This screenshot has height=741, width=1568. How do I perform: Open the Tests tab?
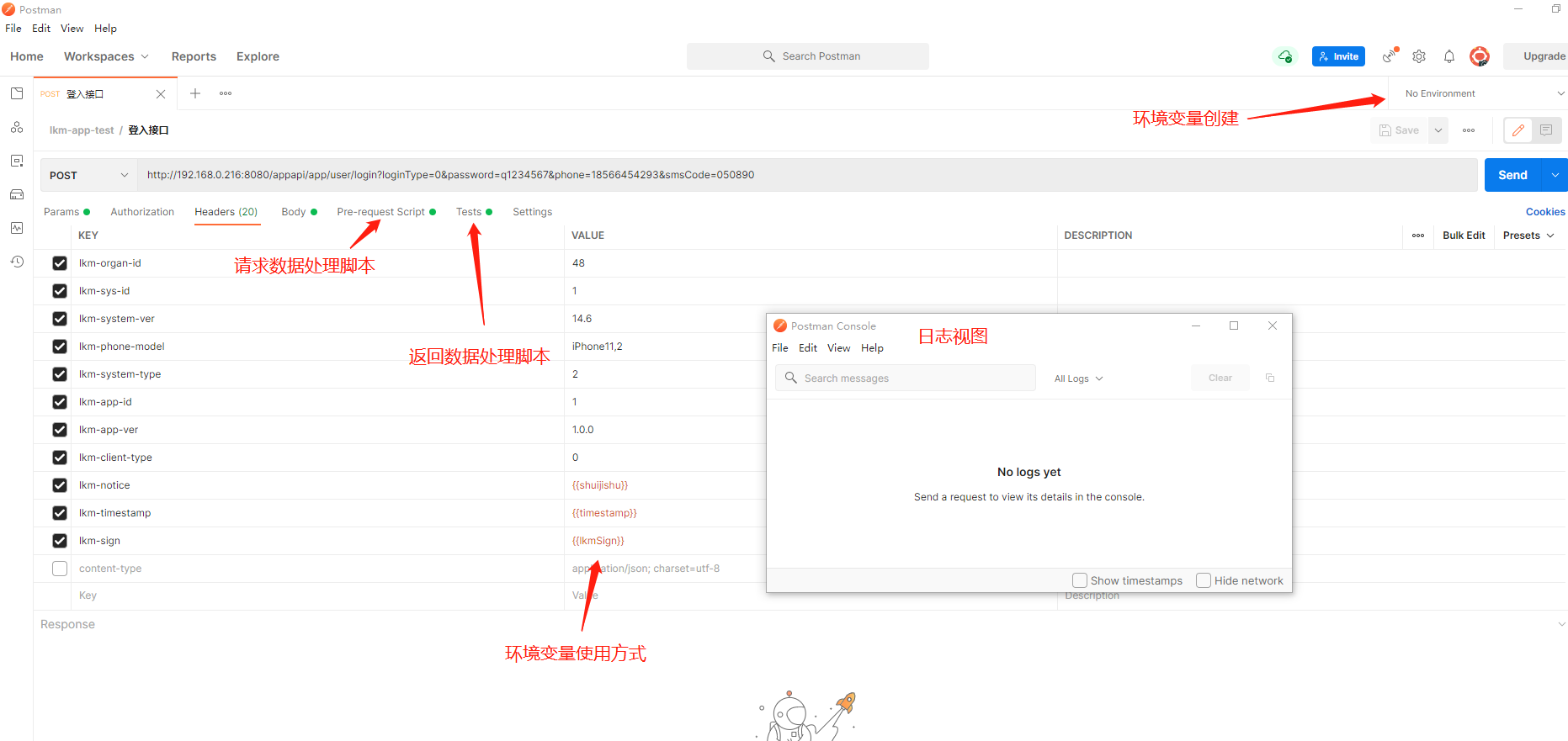(474, 212)
